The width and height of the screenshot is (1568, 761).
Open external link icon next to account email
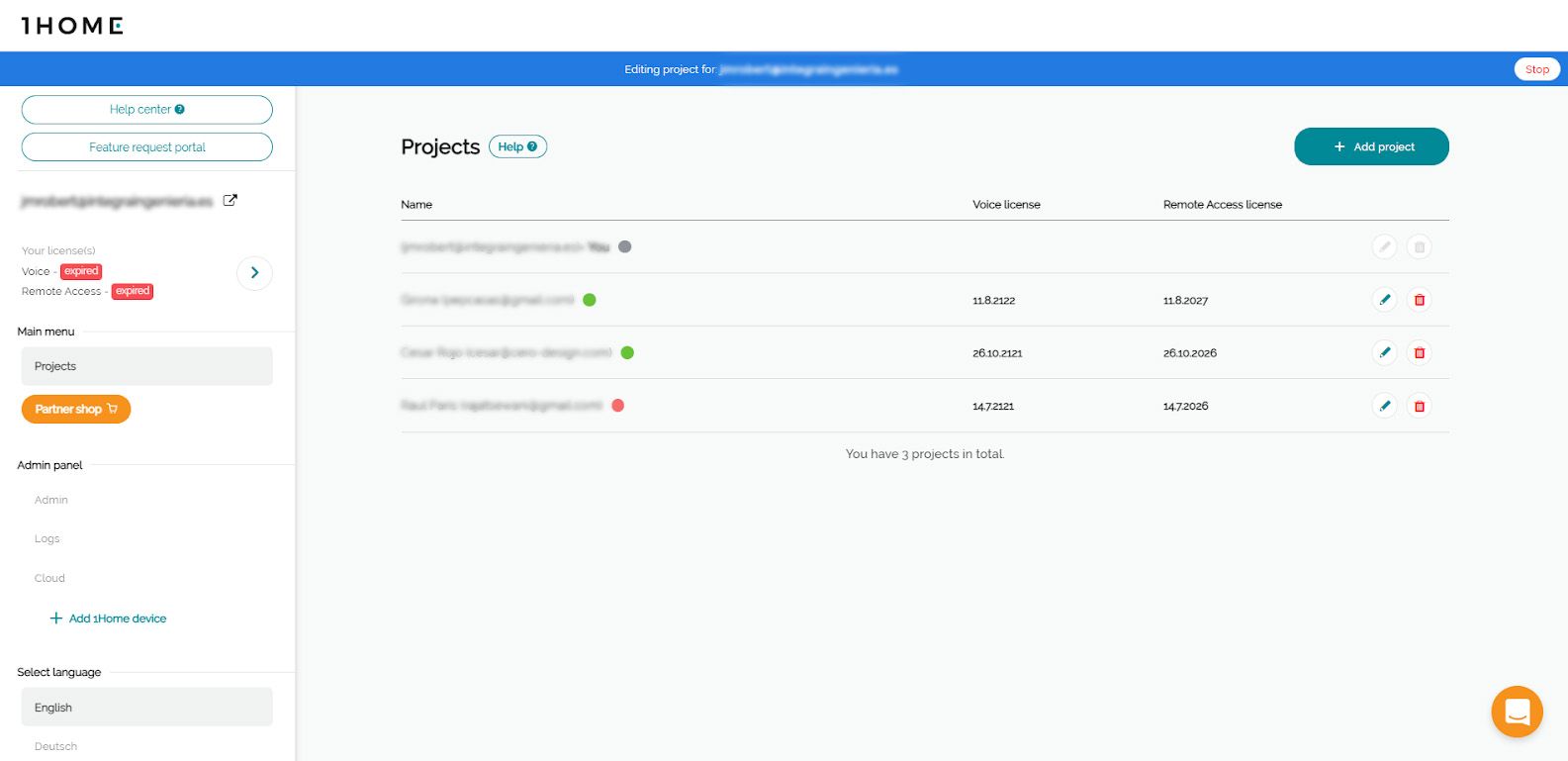[231, 200]
